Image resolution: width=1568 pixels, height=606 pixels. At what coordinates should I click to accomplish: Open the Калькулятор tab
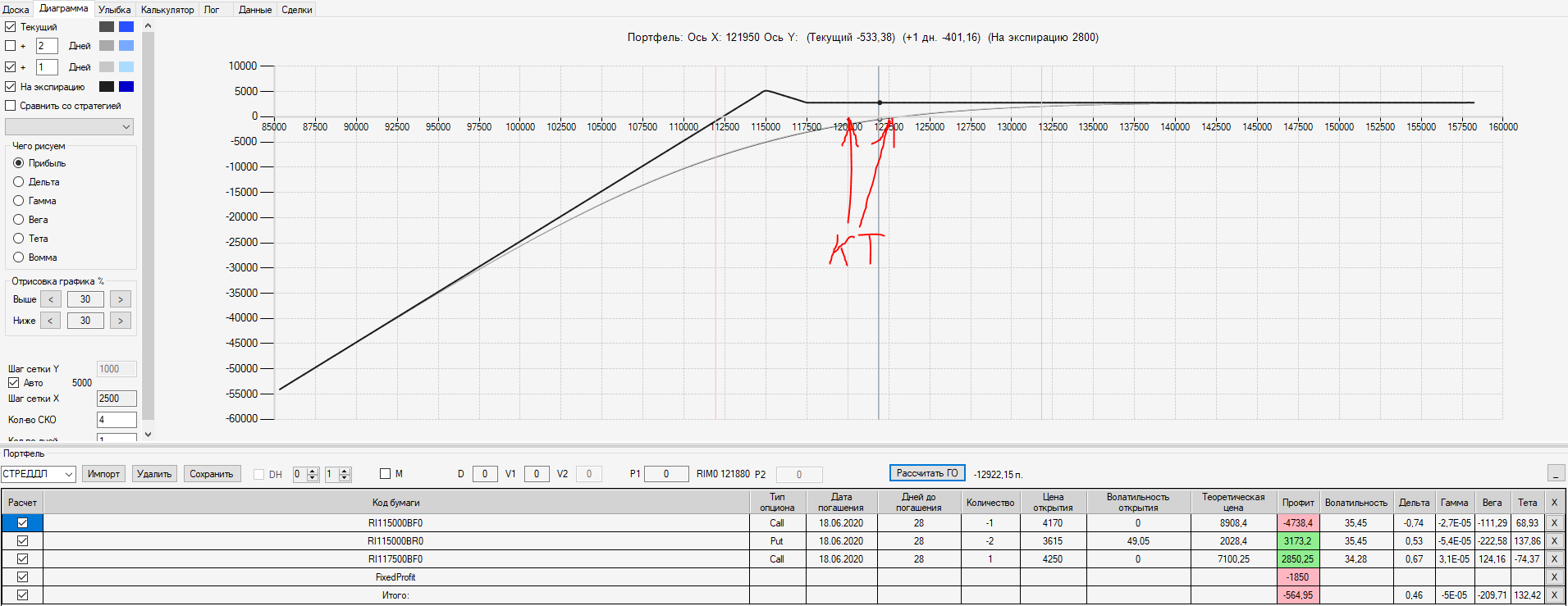[167, 10]
